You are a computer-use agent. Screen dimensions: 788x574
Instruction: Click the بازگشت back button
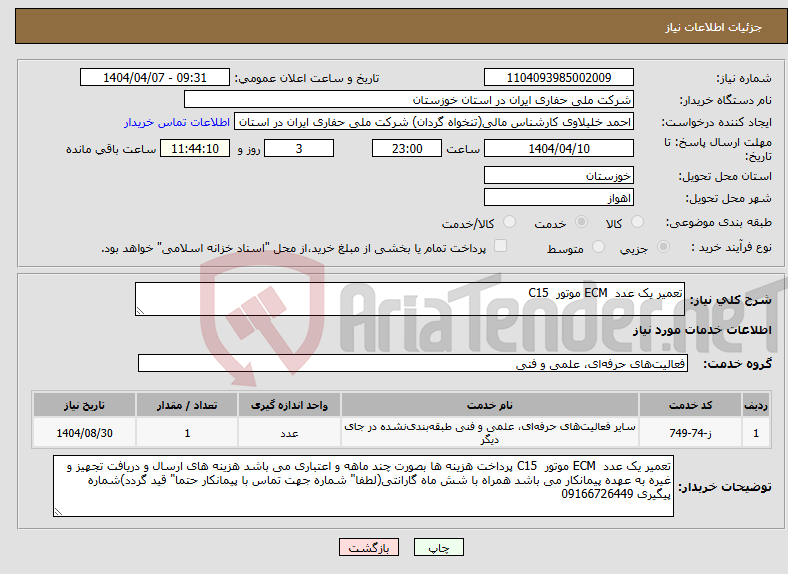369,547
